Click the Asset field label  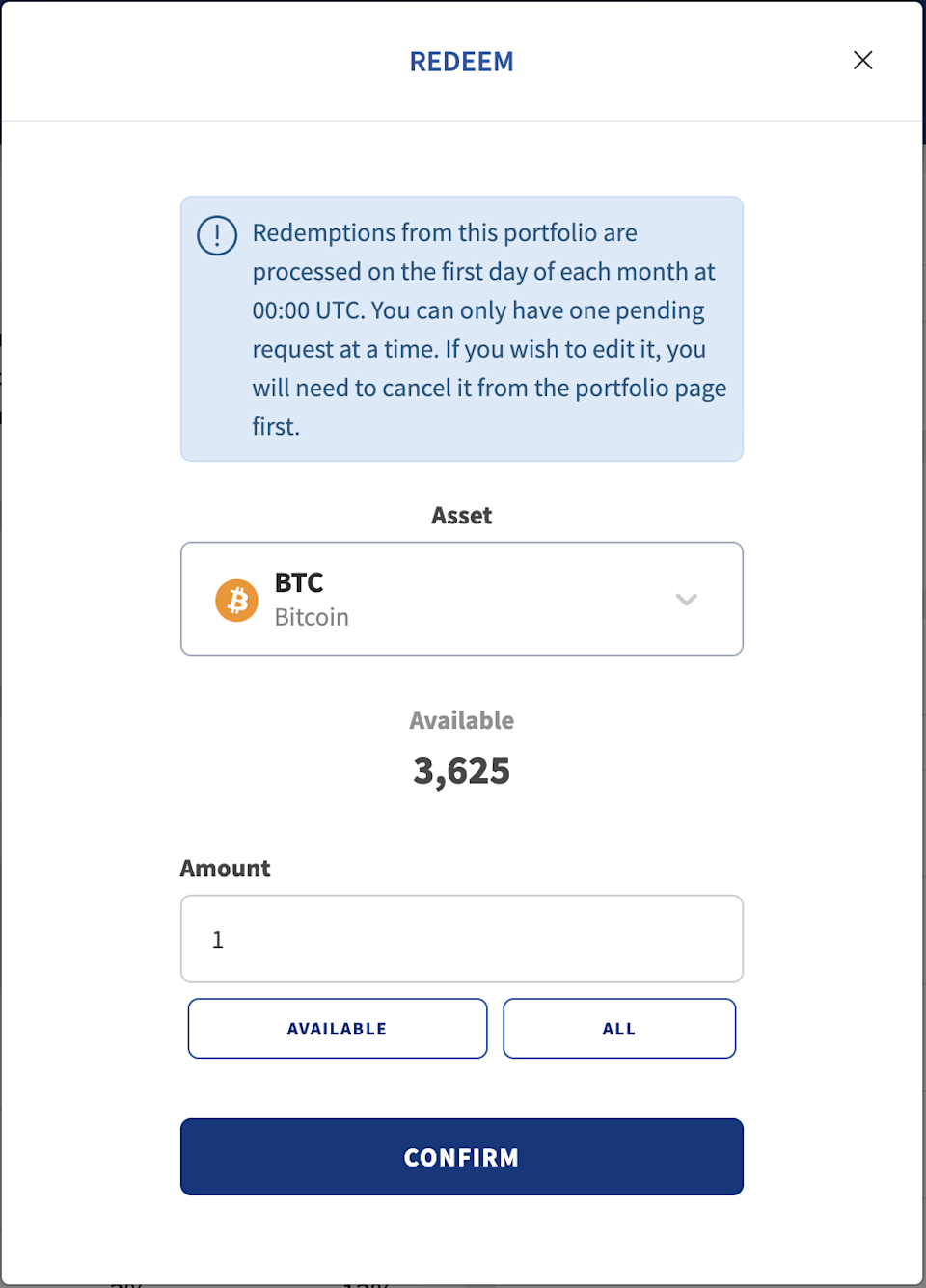coord(461,516)
